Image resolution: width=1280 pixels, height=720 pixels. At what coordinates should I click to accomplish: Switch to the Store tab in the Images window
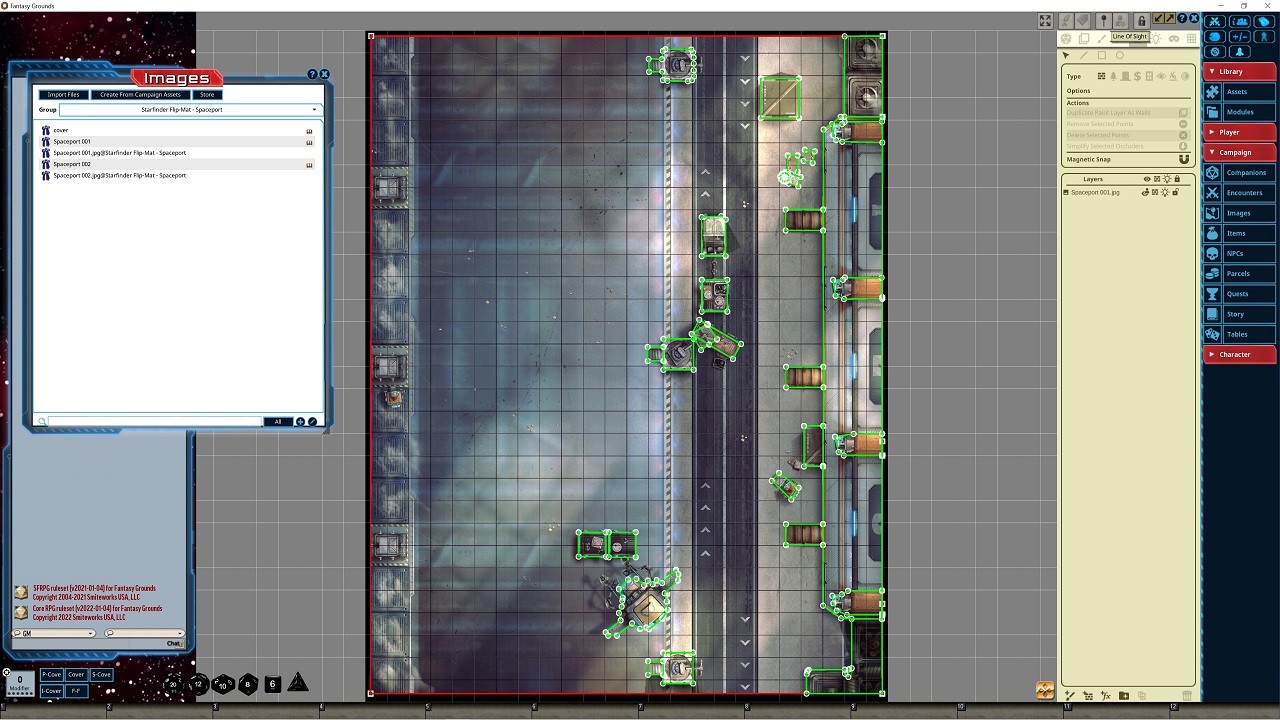[206, 94]
